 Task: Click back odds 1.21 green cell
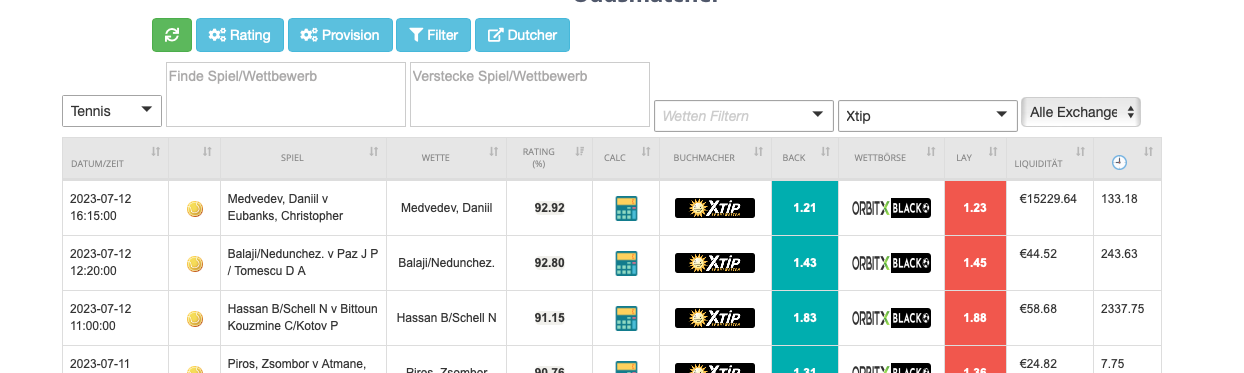(805, 208)
